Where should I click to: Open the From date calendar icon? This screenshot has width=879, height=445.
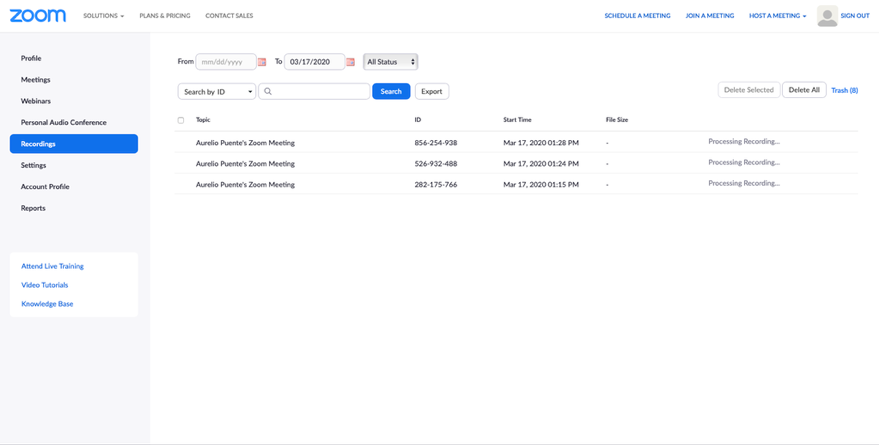(x=262, y=62)
